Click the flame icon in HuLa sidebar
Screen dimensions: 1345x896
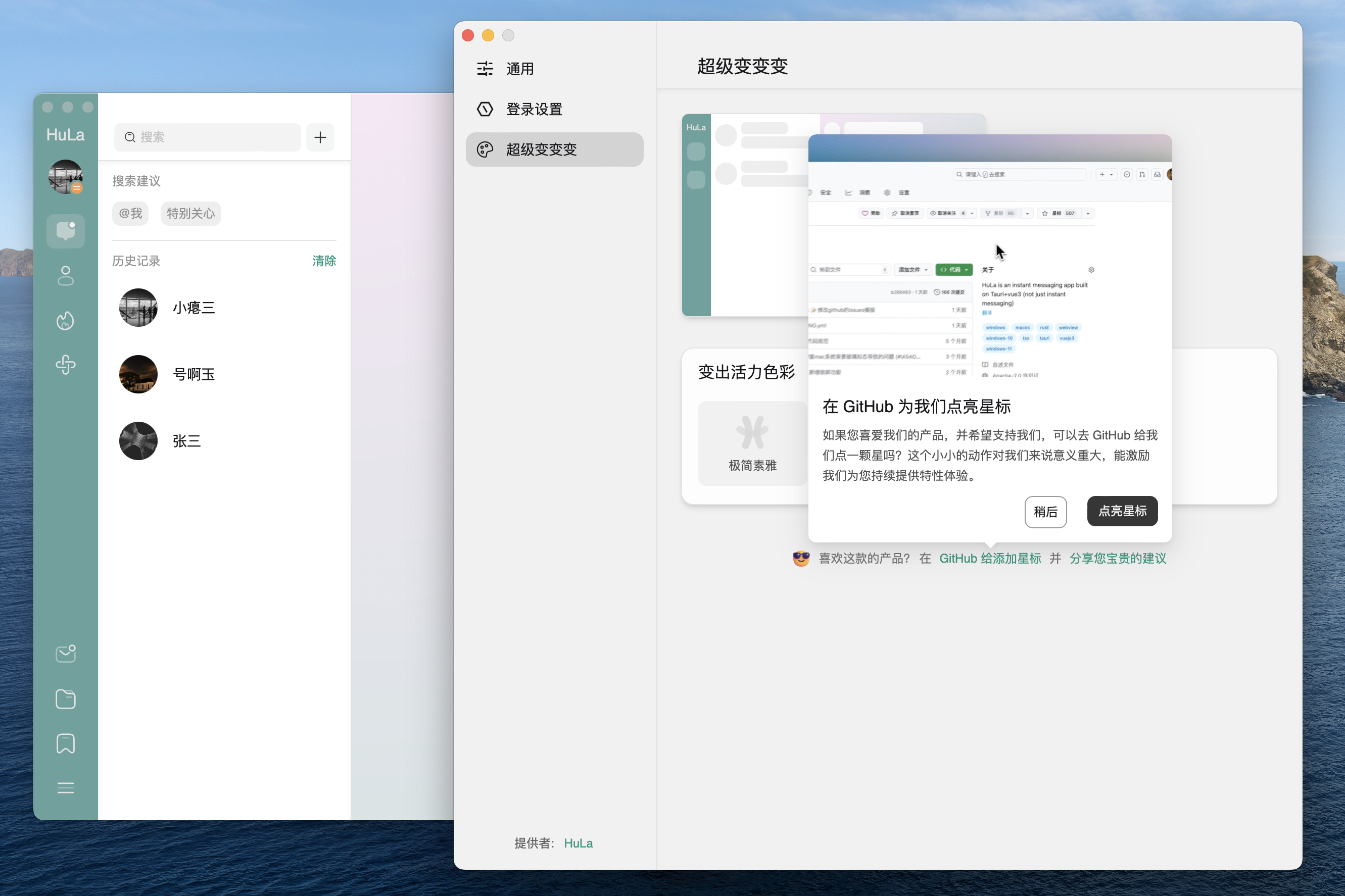point(65,321)
